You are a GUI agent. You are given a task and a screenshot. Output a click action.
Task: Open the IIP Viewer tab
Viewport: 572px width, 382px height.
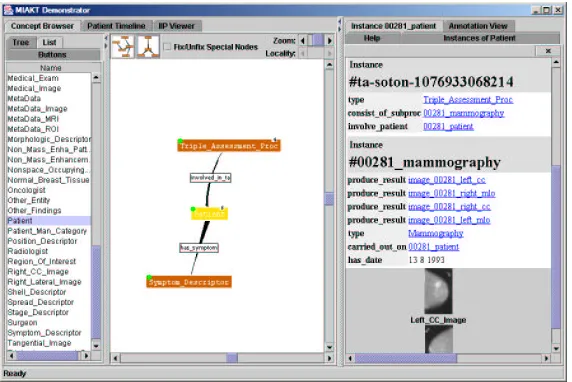[x=176, y=26]
